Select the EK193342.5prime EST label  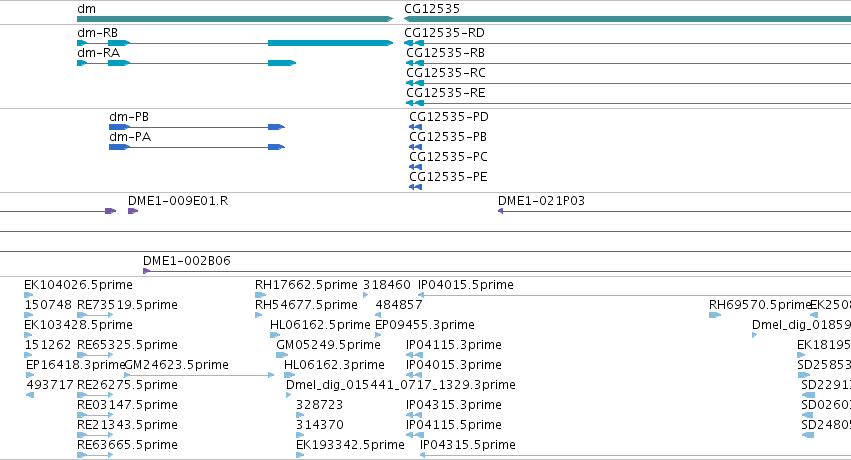point(350,445)
